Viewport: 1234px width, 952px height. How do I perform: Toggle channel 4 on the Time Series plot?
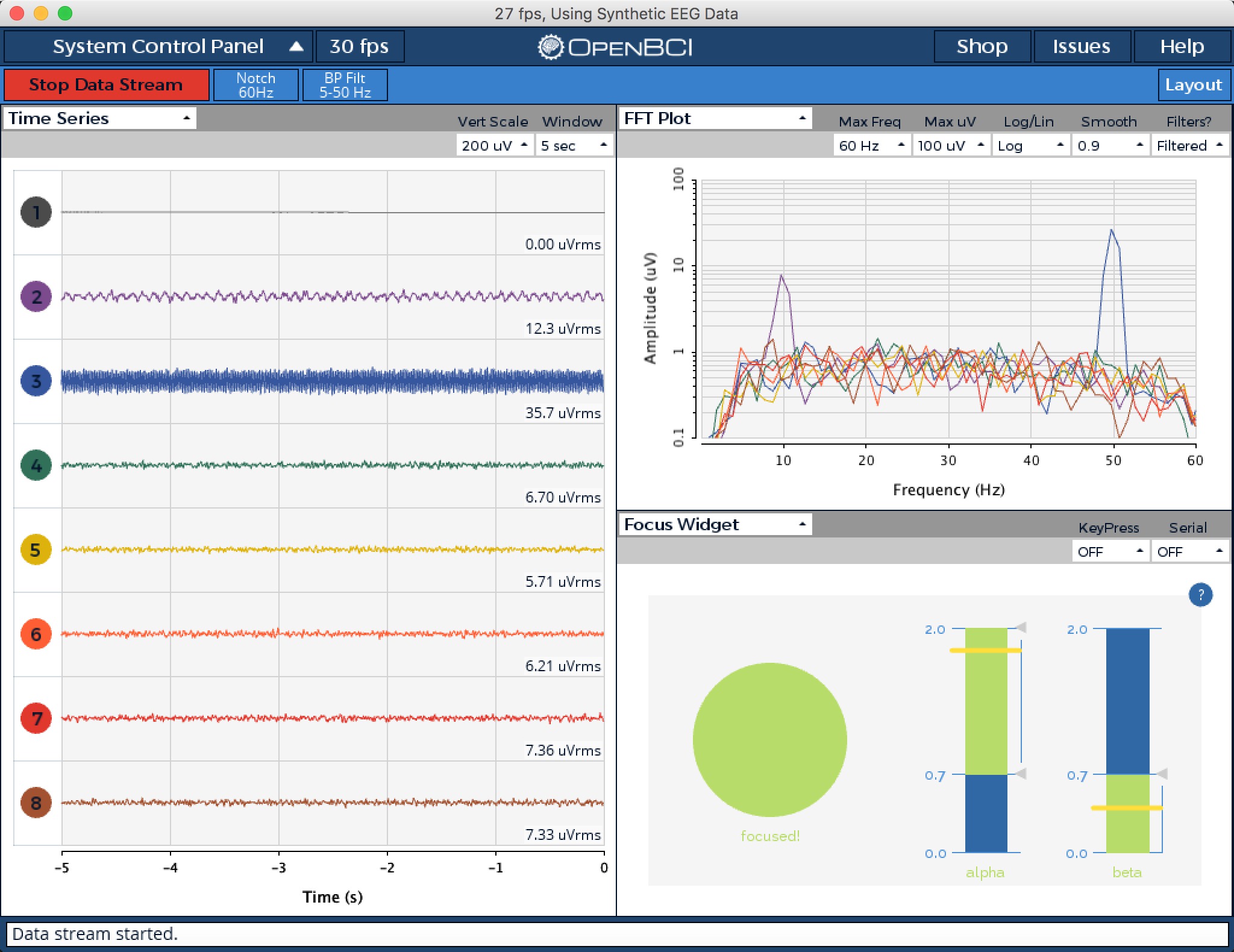coord(36,465)
